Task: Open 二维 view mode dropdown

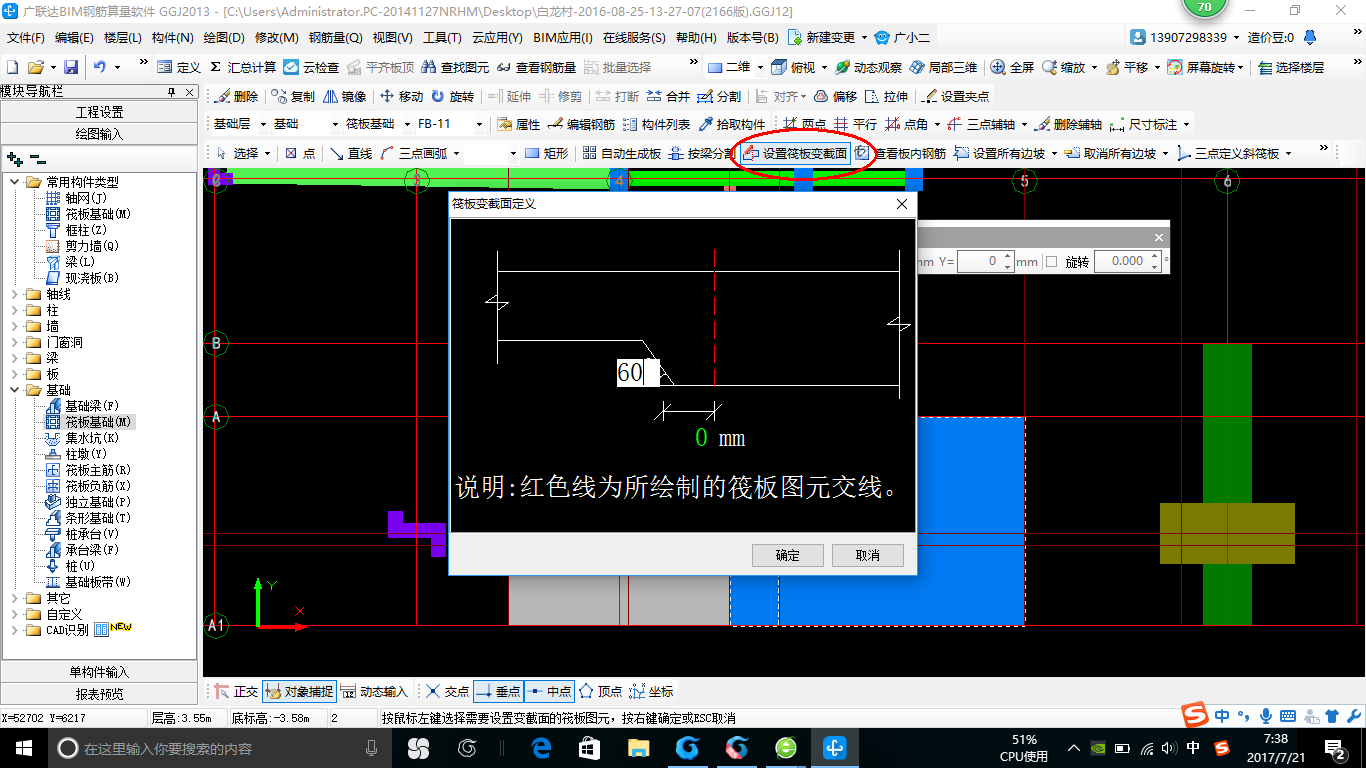Action: [x=761, y=67]
